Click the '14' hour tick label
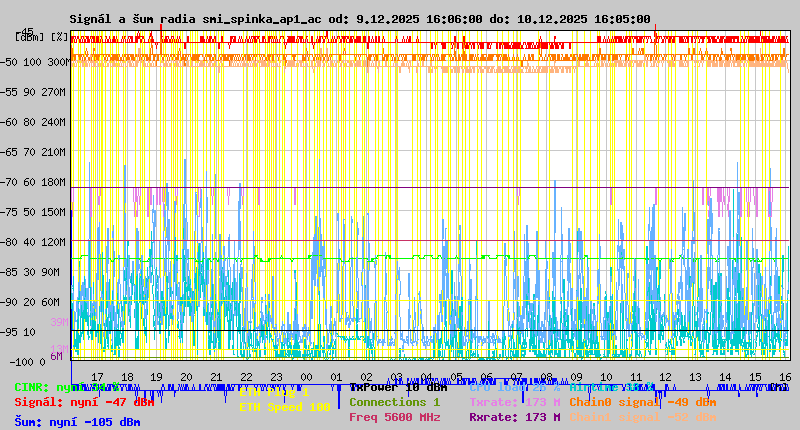This screenshot has height=430, width=800. pyautogui.click(x=725, y=377)
